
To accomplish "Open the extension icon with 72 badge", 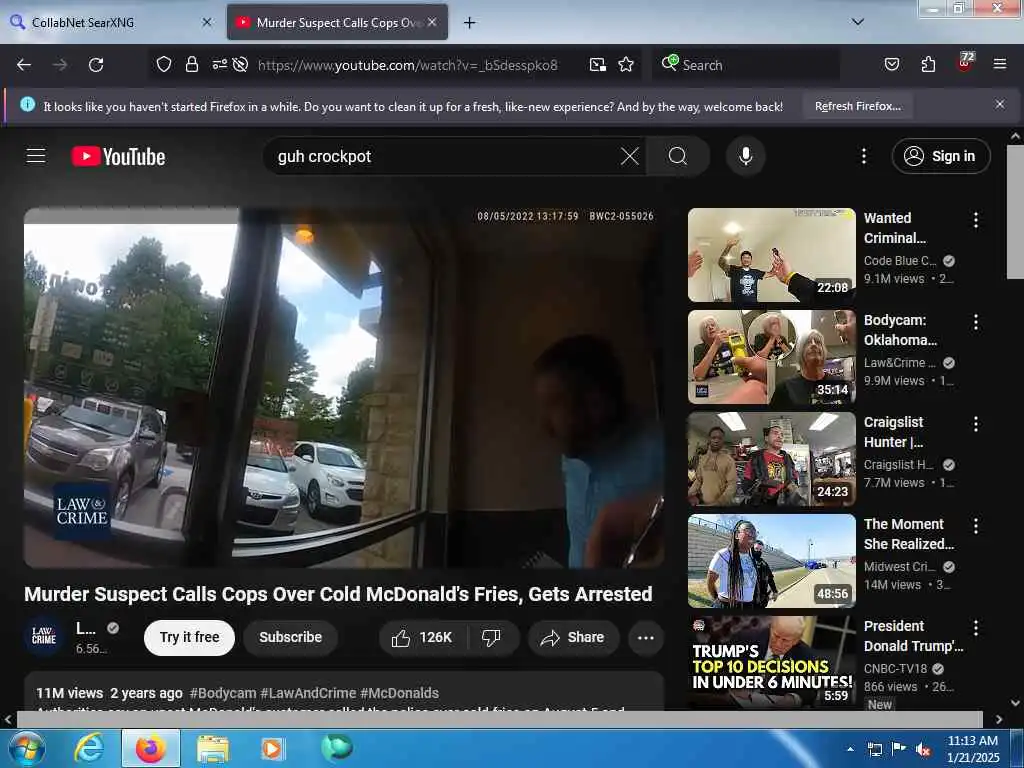I will (965, 63).
